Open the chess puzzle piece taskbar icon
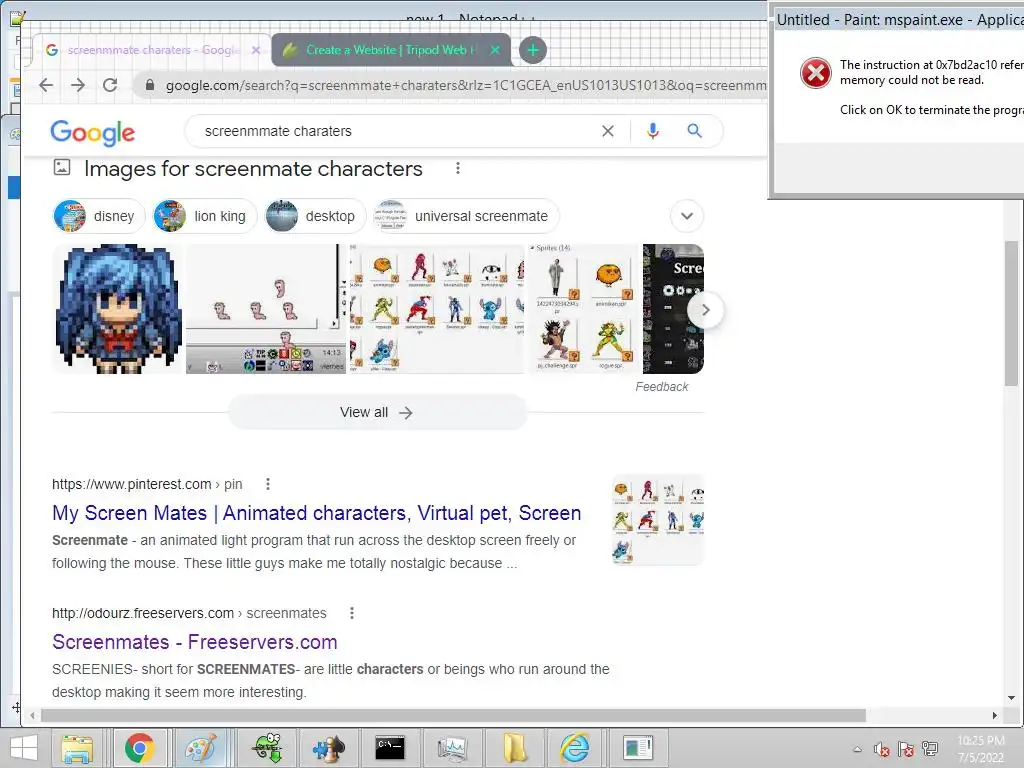Screen dimensions: 1024x768 click(328, 748)
